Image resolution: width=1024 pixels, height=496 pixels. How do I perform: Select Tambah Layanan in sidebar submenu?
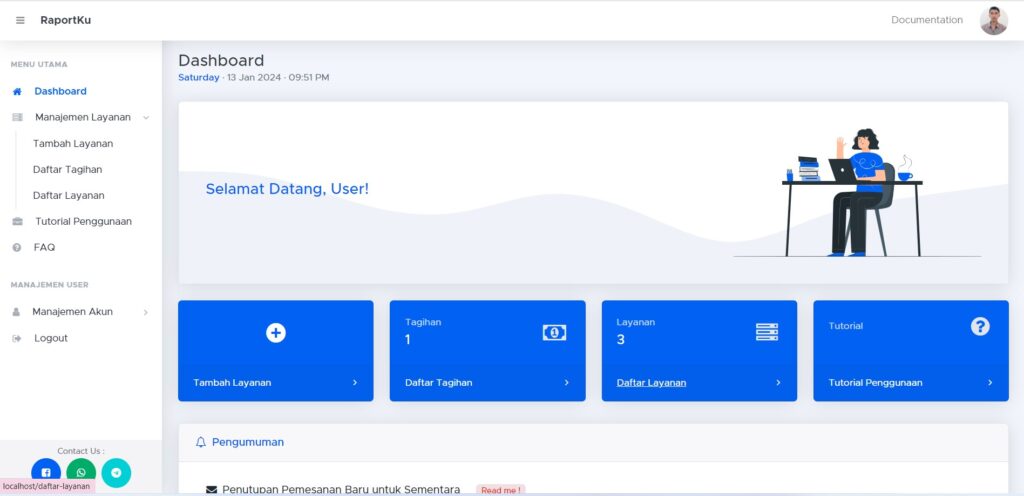pyautogui.click(x=73, y=144)
